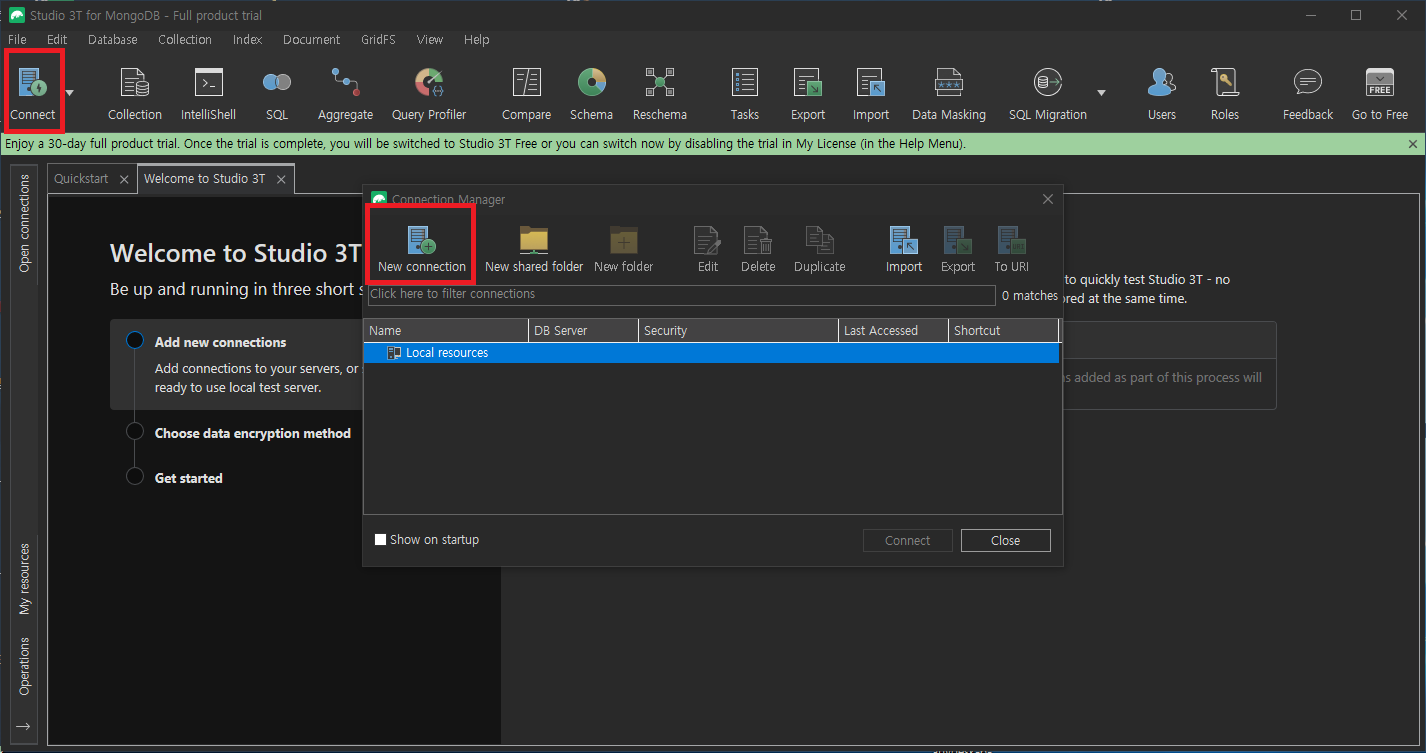1426x753 pixels.
Task: Click the Connect toolbar icon
Action: [x=33, y=92]
